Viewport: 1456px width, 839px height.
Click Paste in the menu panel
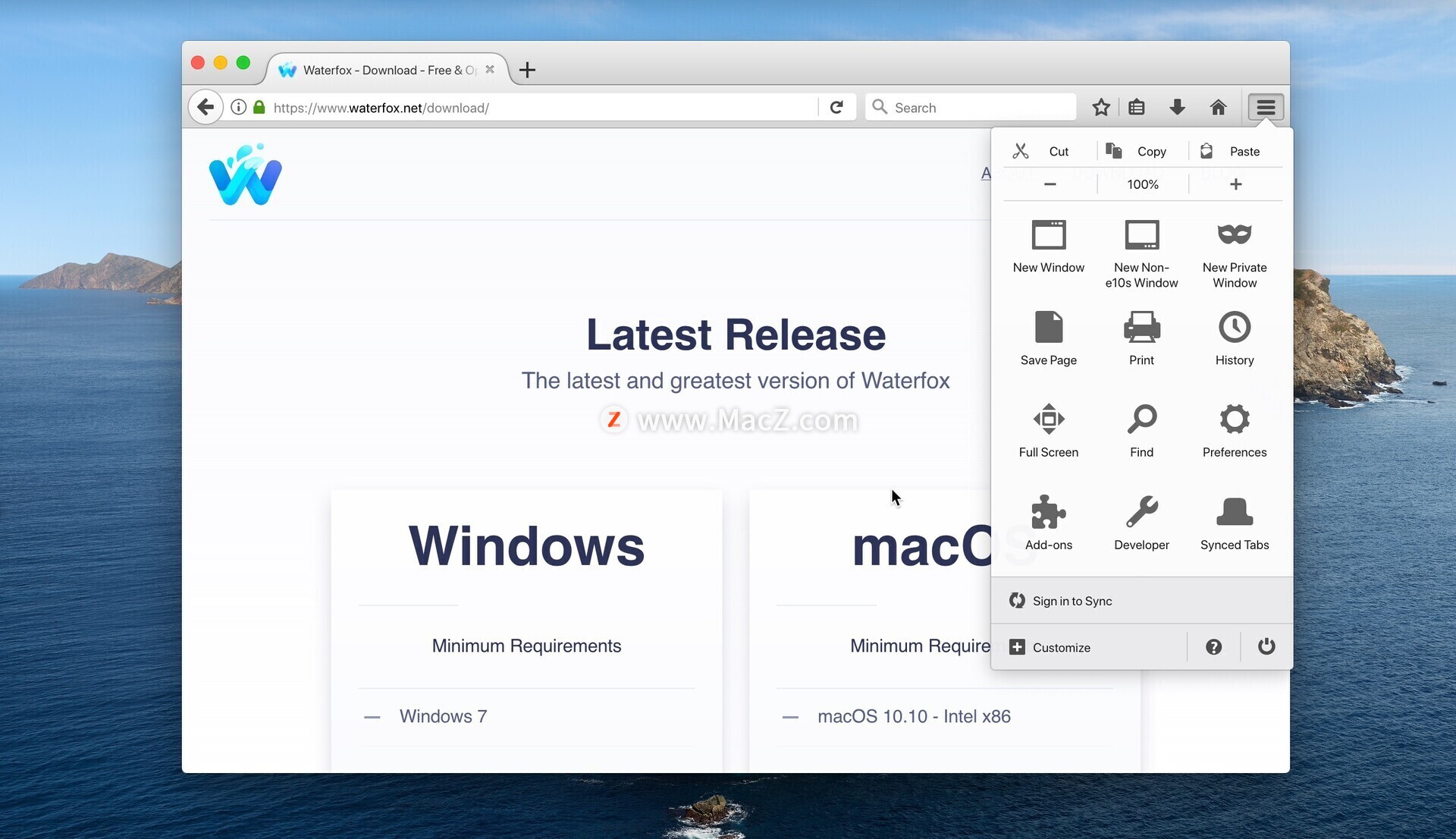point(1235,151)
